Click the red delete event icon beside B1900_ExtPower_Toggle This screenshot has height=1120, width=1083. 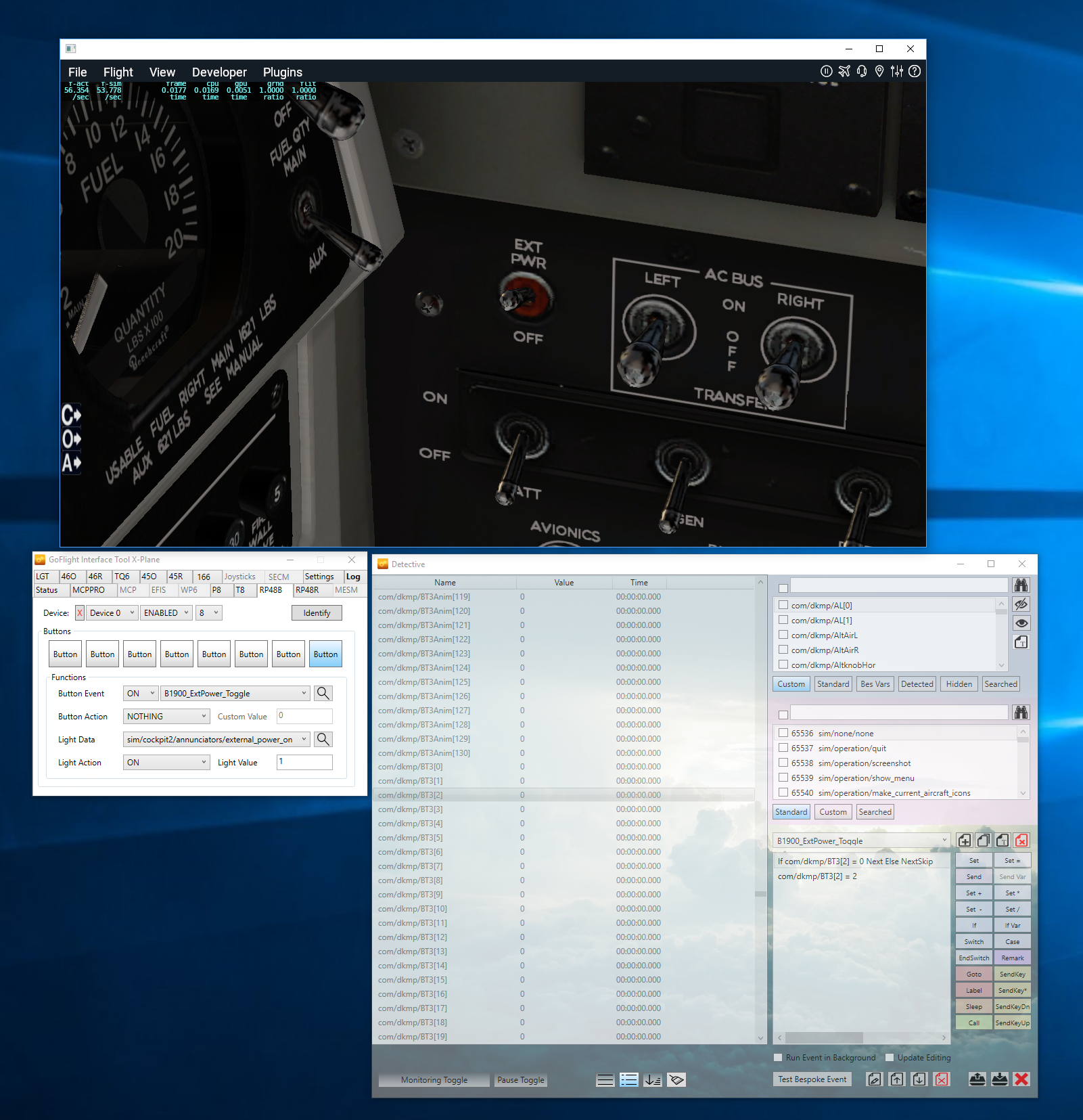[1021, 841]
